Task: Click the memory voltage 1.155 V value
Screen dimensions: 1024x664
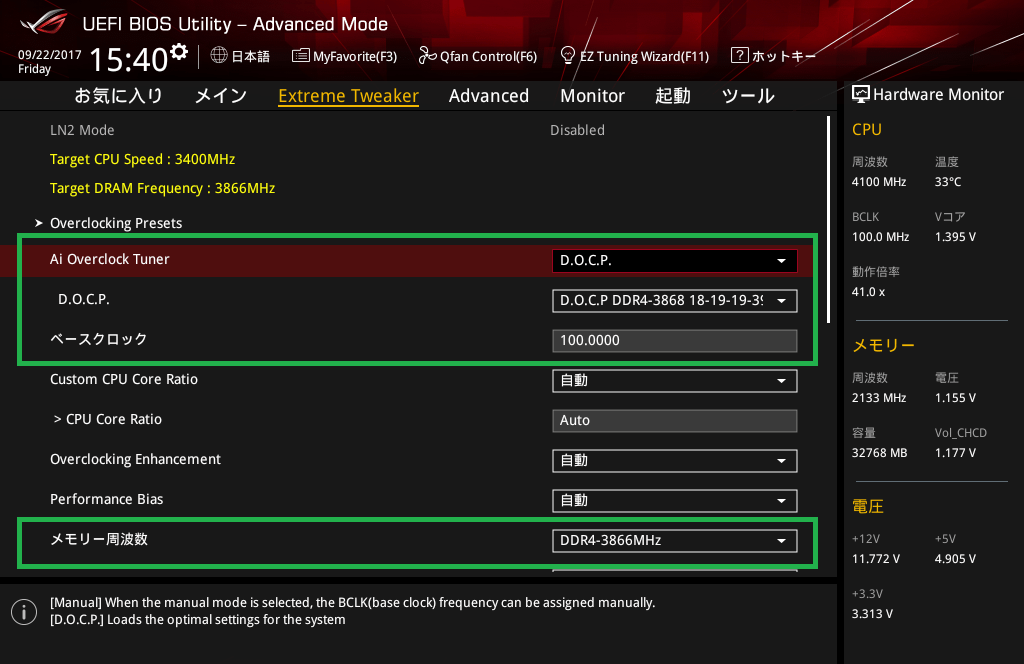Action: [955, 398]
